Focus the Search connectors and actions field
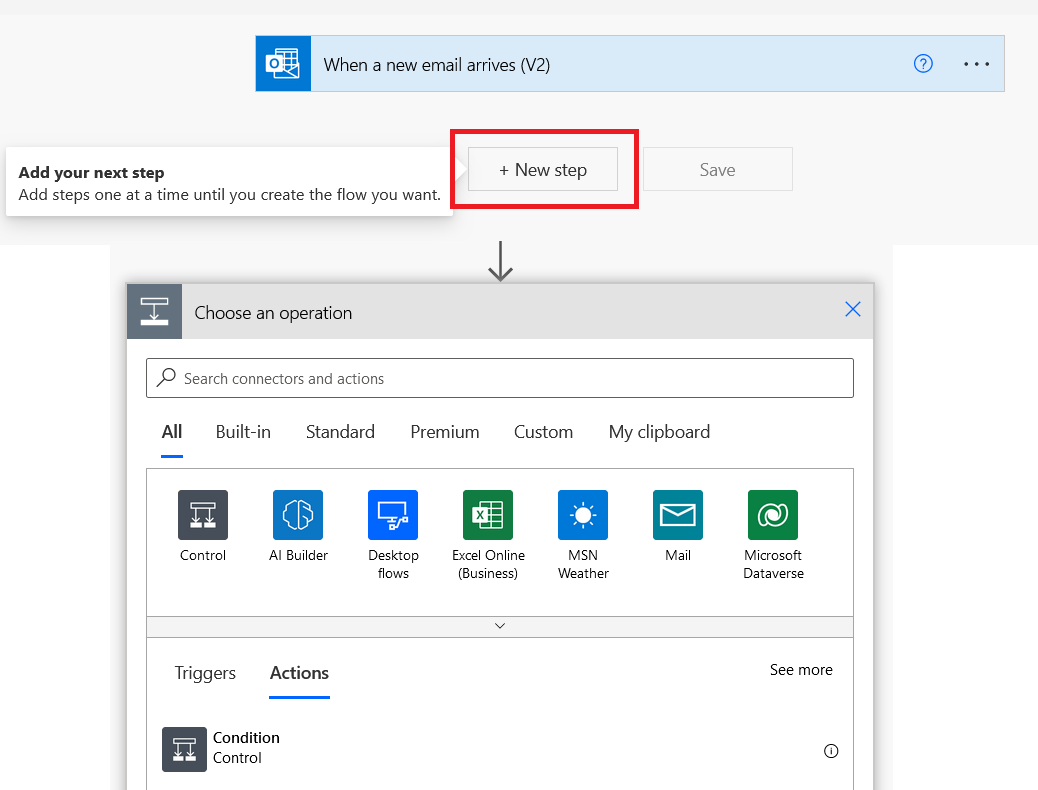 click(x=500, y=378)
